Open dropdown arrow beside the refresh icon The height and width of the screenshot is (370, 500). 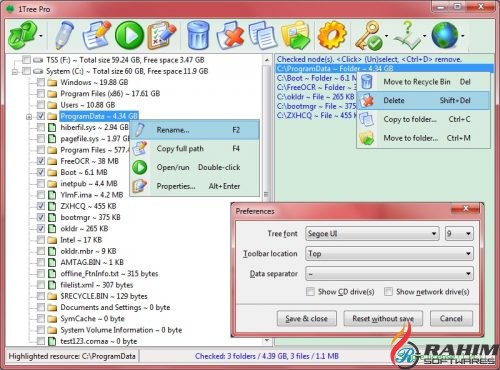click(x=41, y=36)
